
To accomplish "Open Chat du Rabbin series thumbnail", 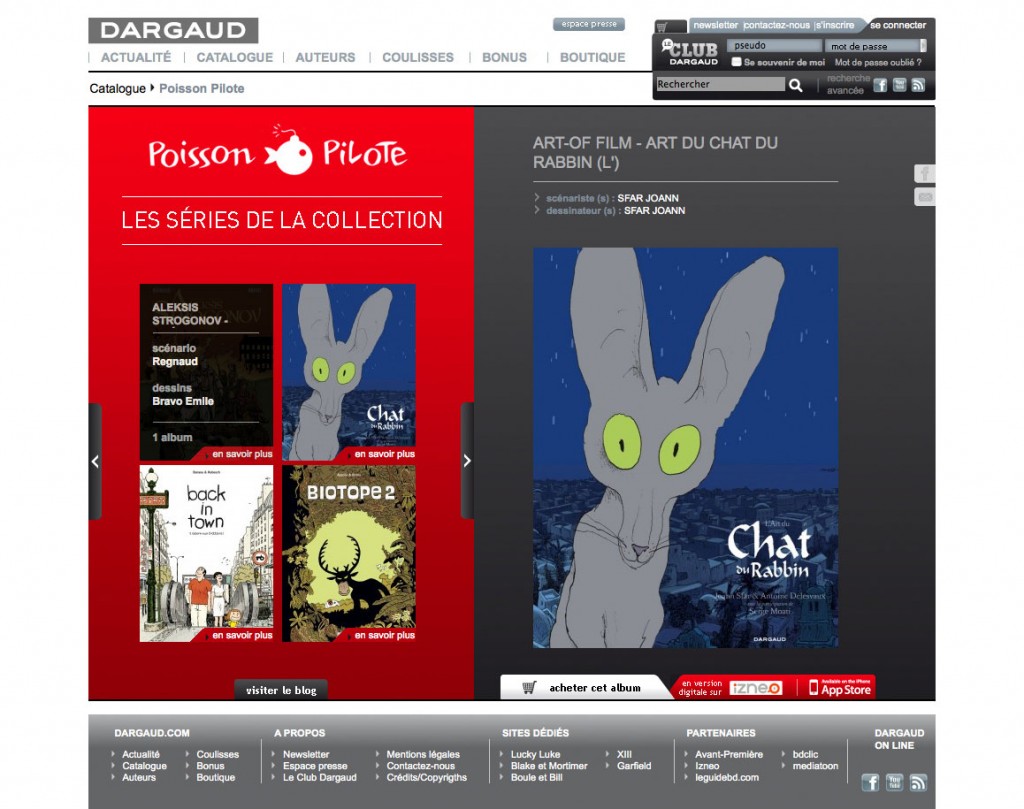I will (x=349, y=372).
